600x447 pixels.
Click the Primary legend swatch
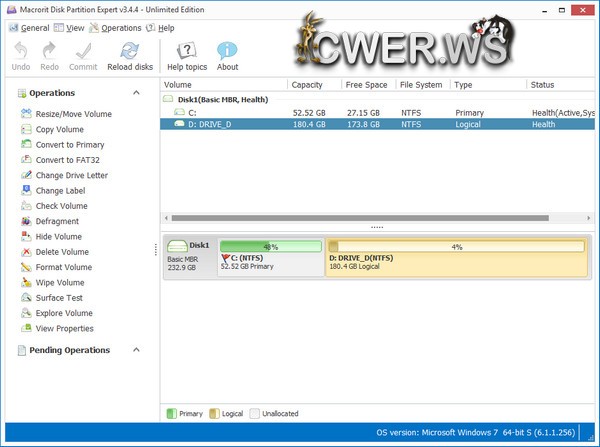[171, 413]
